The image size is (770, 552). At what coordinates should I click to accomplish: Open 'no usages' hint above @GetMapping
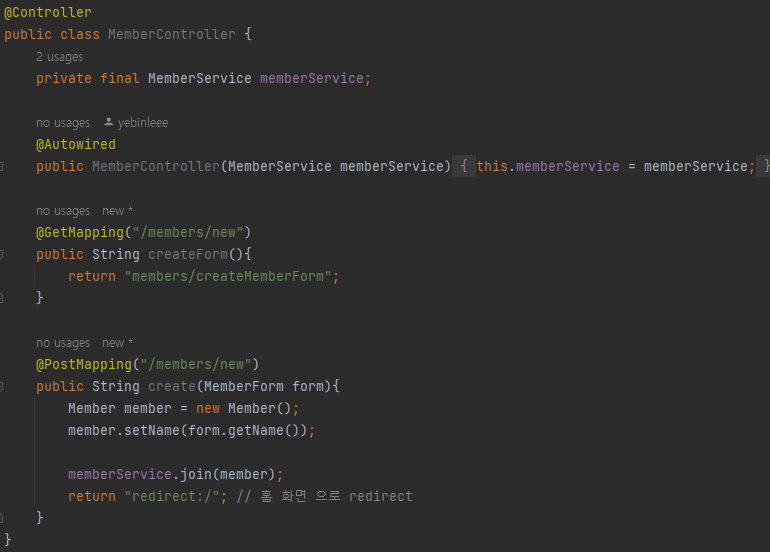click(63, 211)
